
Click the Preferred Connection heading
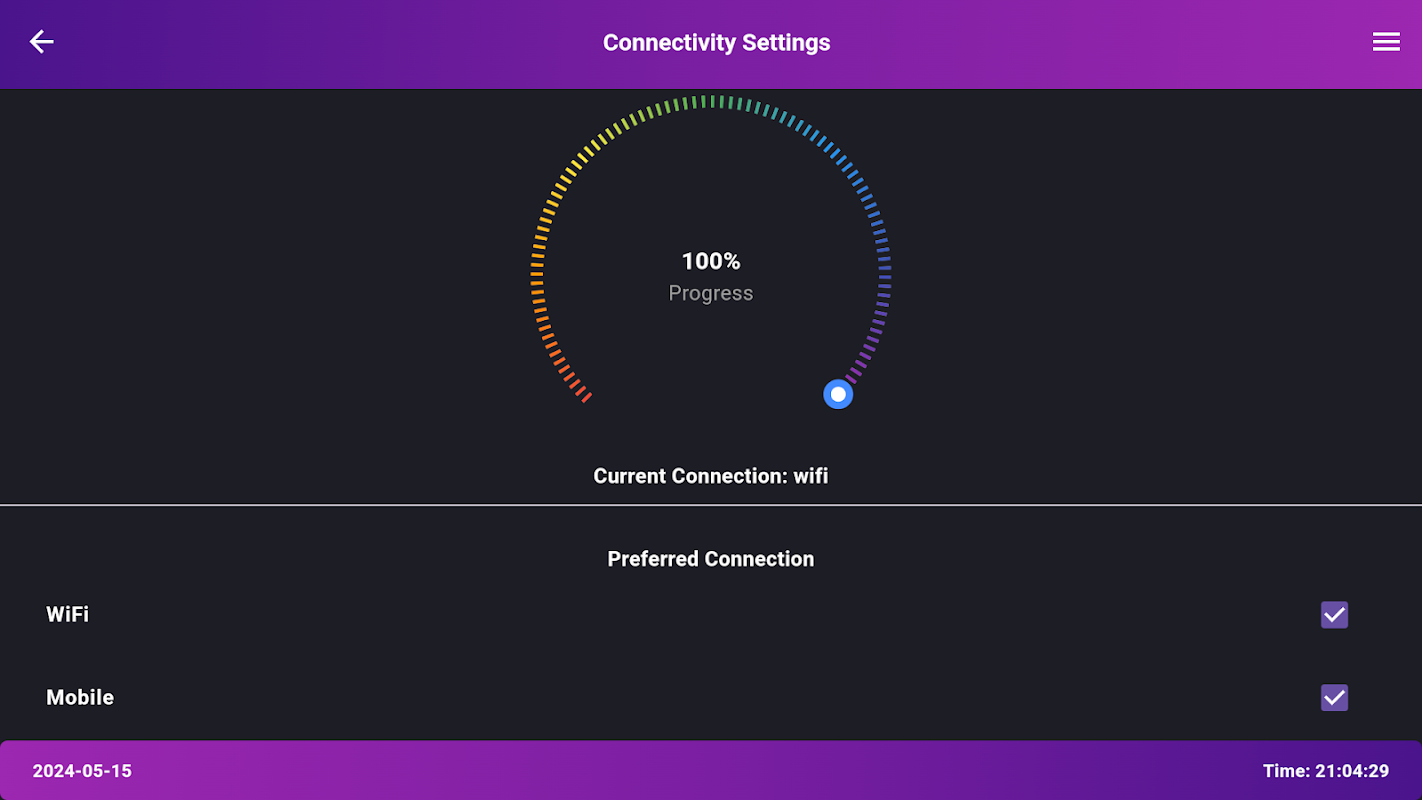[711, 559]
